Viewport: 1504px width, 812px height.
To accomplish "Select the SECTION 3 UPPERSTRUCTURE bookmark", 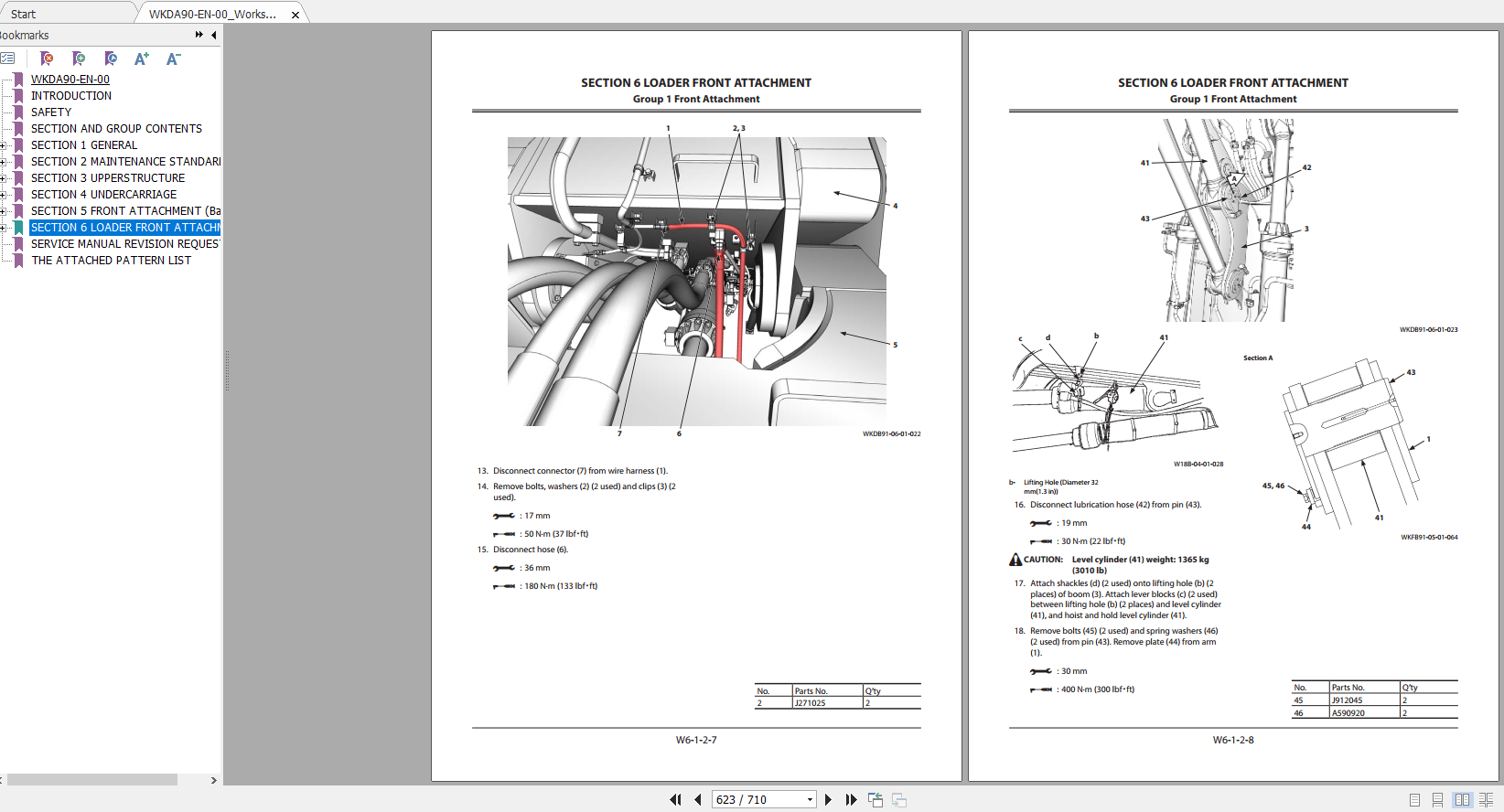I will (x=108, y=178).
